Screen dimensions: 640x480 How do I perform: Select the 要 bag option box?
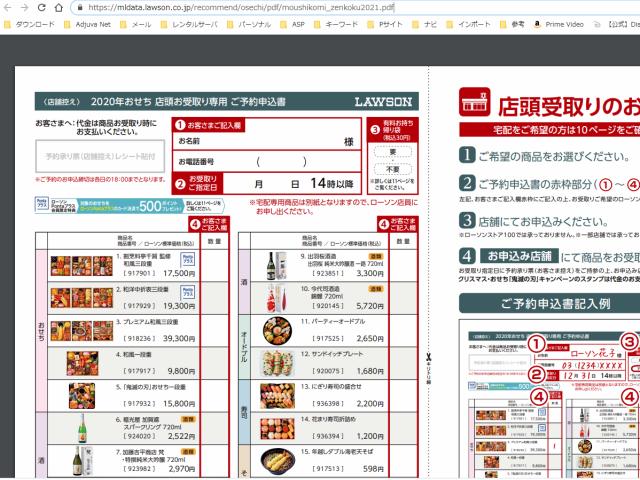[391, 152]
